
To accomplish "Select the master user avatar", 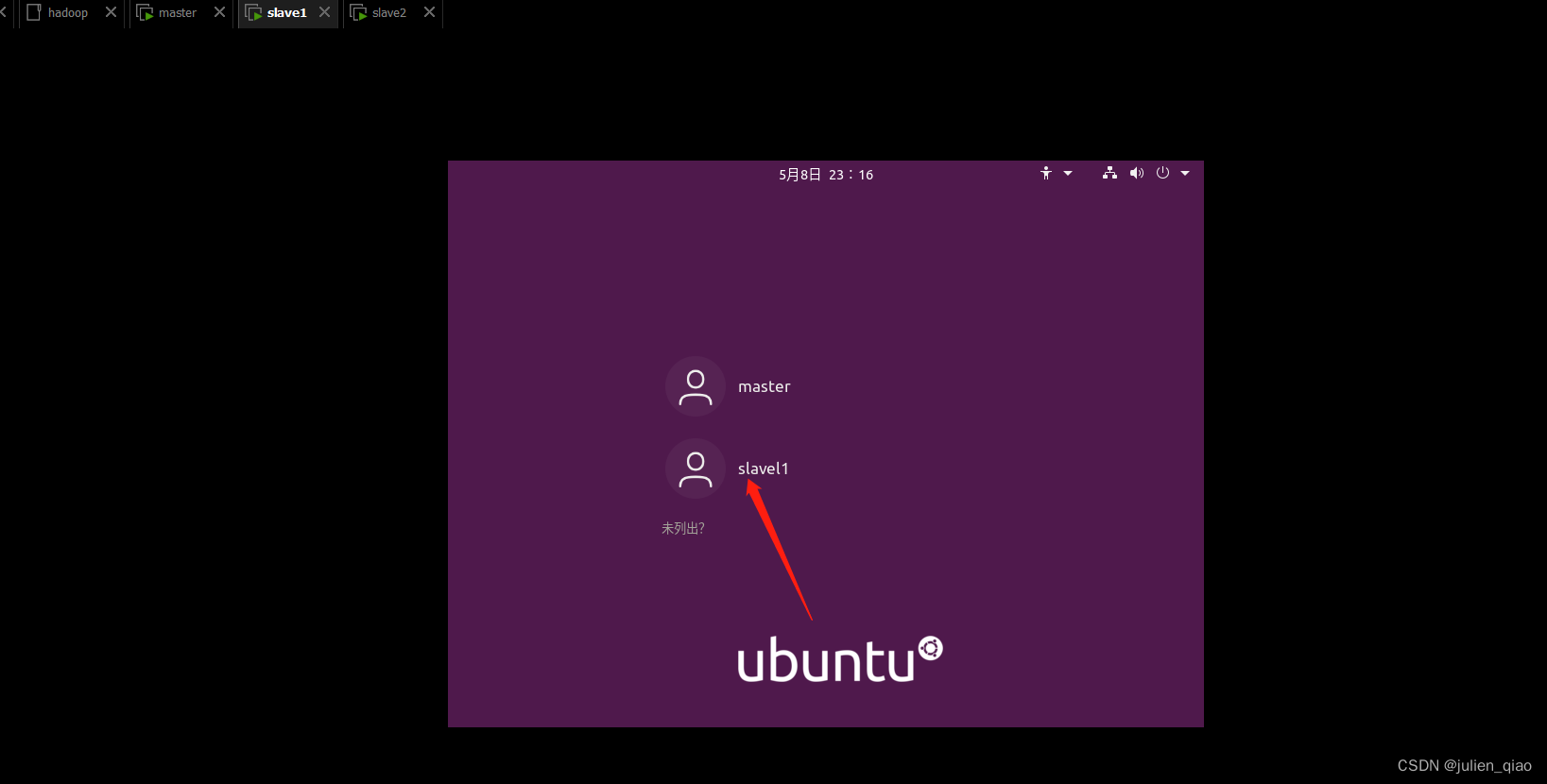I will click(x=696, y=386).
